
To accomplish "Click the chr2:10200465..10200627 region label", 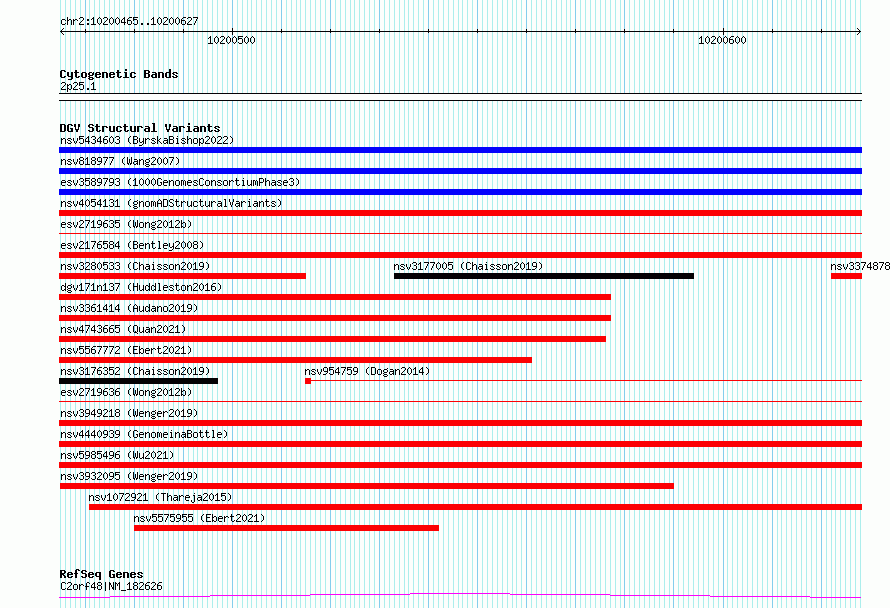I will [129, 22].
